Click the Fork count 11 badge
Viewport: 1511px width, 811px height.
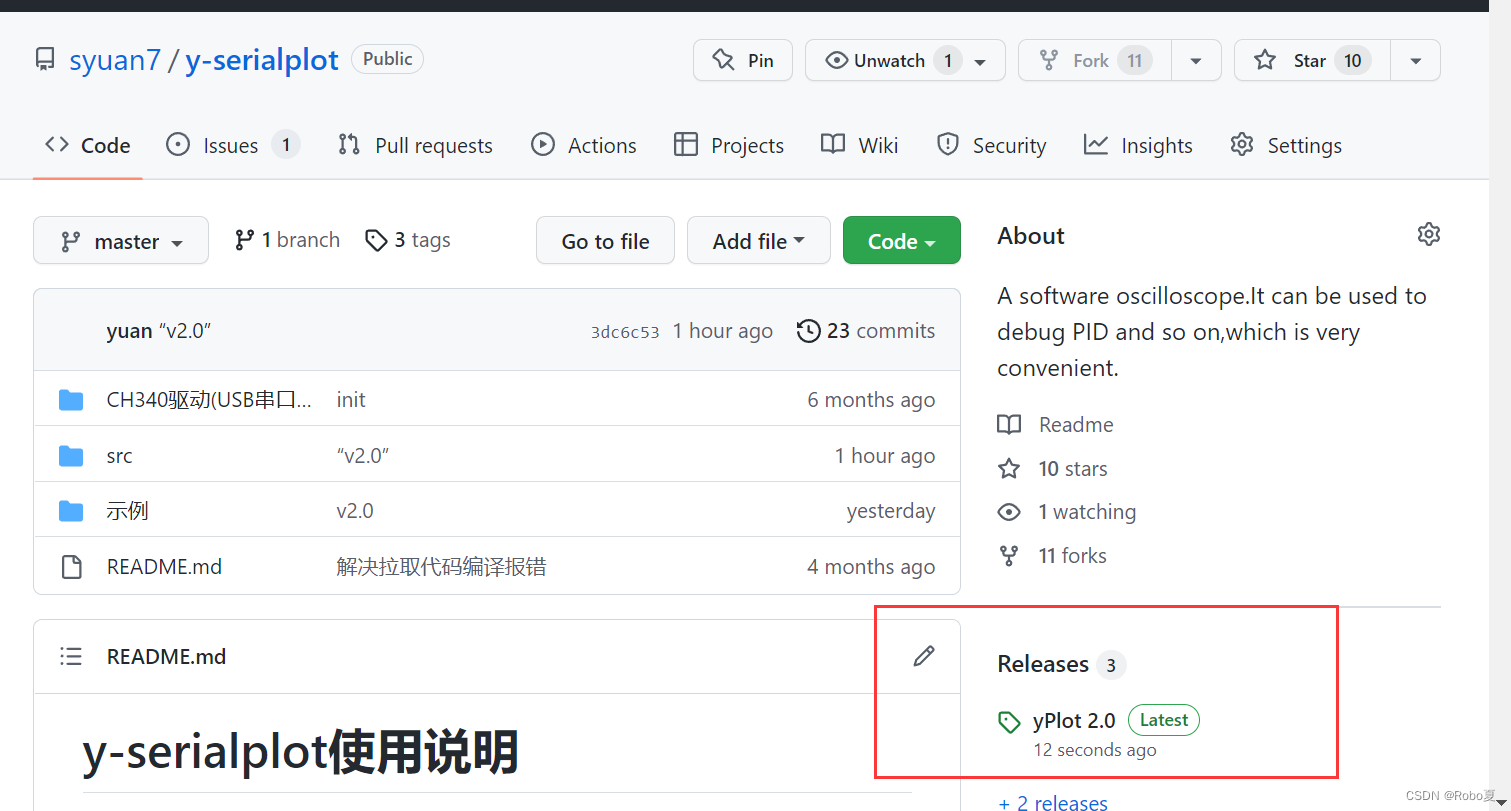[1135, 61]
